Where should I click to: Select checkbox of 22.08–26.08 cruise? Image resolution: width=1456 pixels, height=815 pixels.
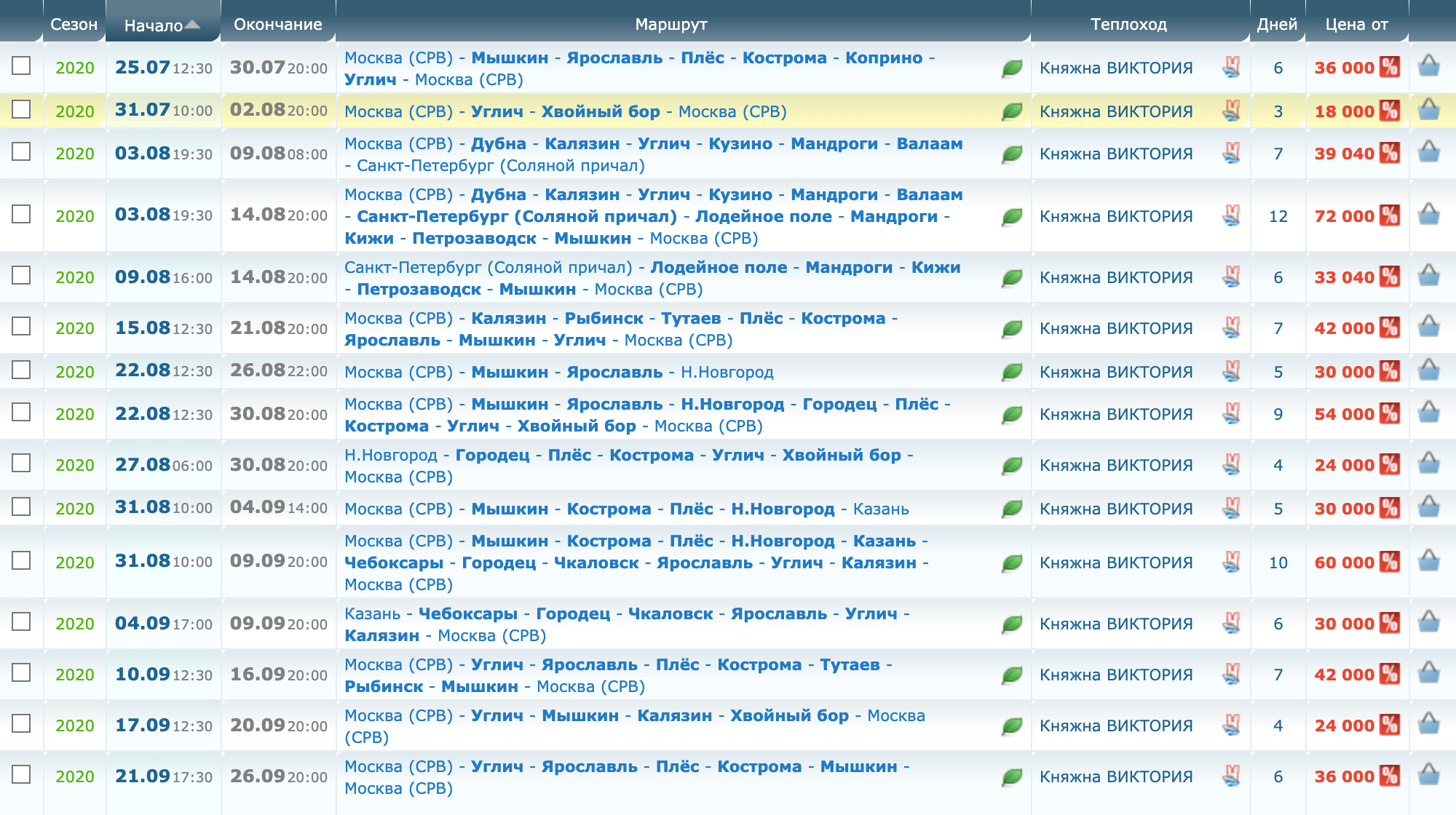coord(21,370)
